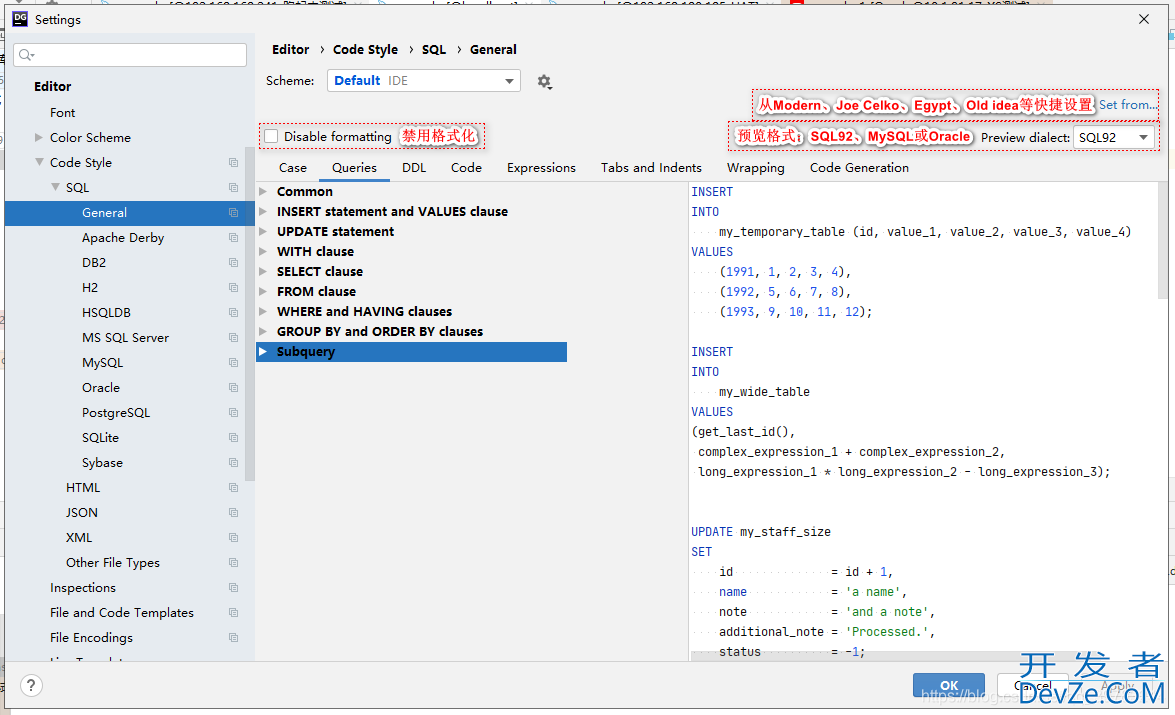Expand the FROM clause section
This screenshot has height=715, width=1175.
pos(263,292)
